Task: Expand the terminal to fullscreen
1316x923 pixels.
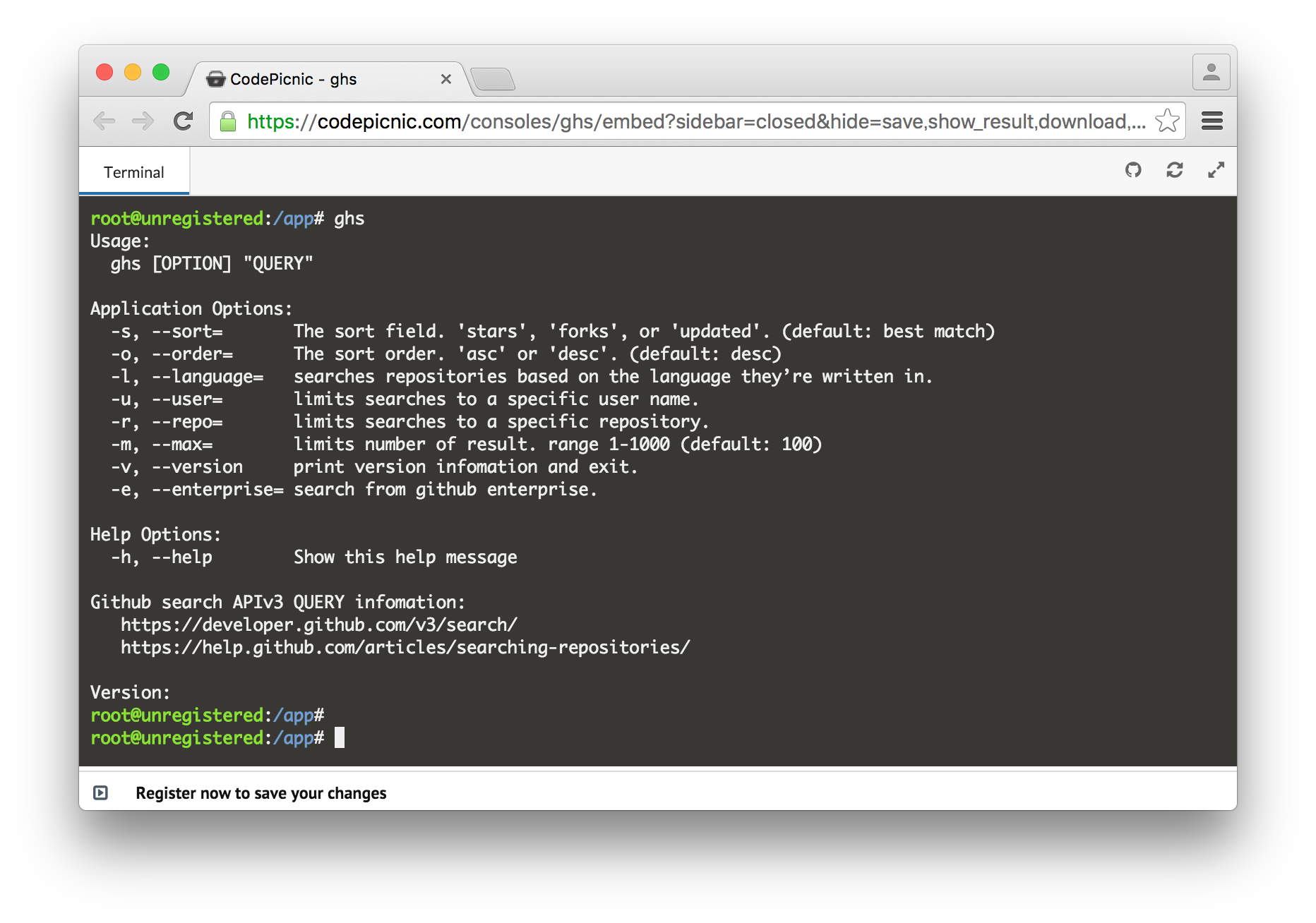Action: point(1216,170)
